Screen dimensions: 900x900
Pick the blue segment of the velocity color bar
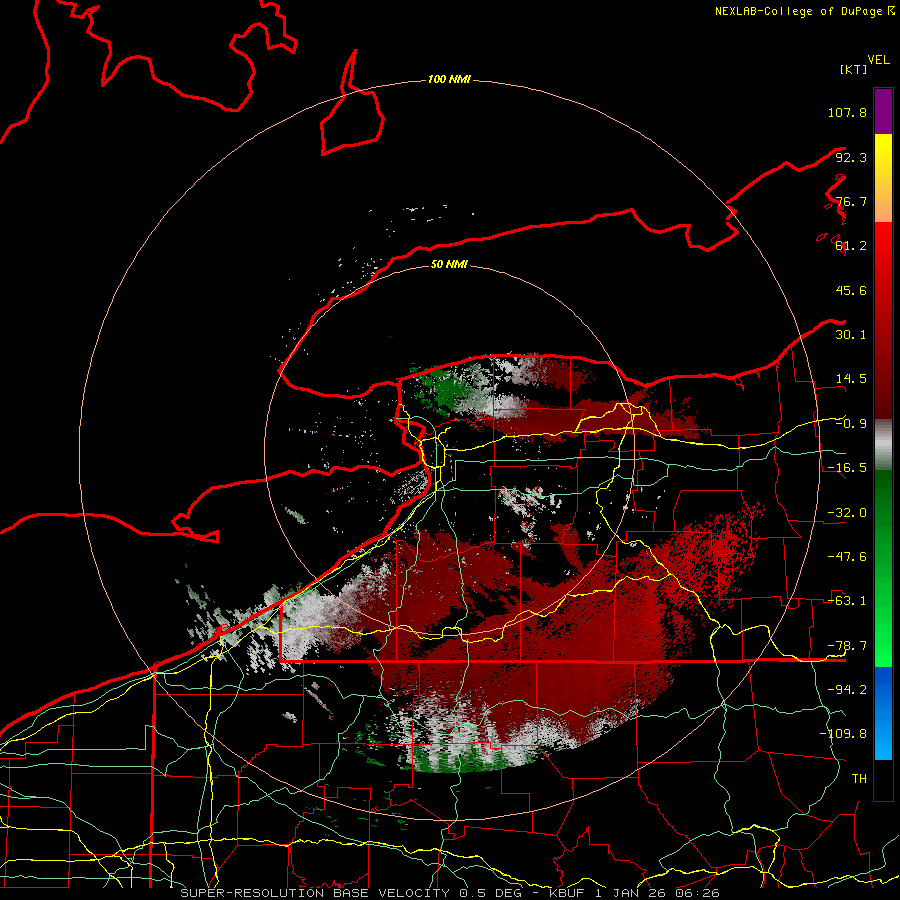click(x=883, y=713)
